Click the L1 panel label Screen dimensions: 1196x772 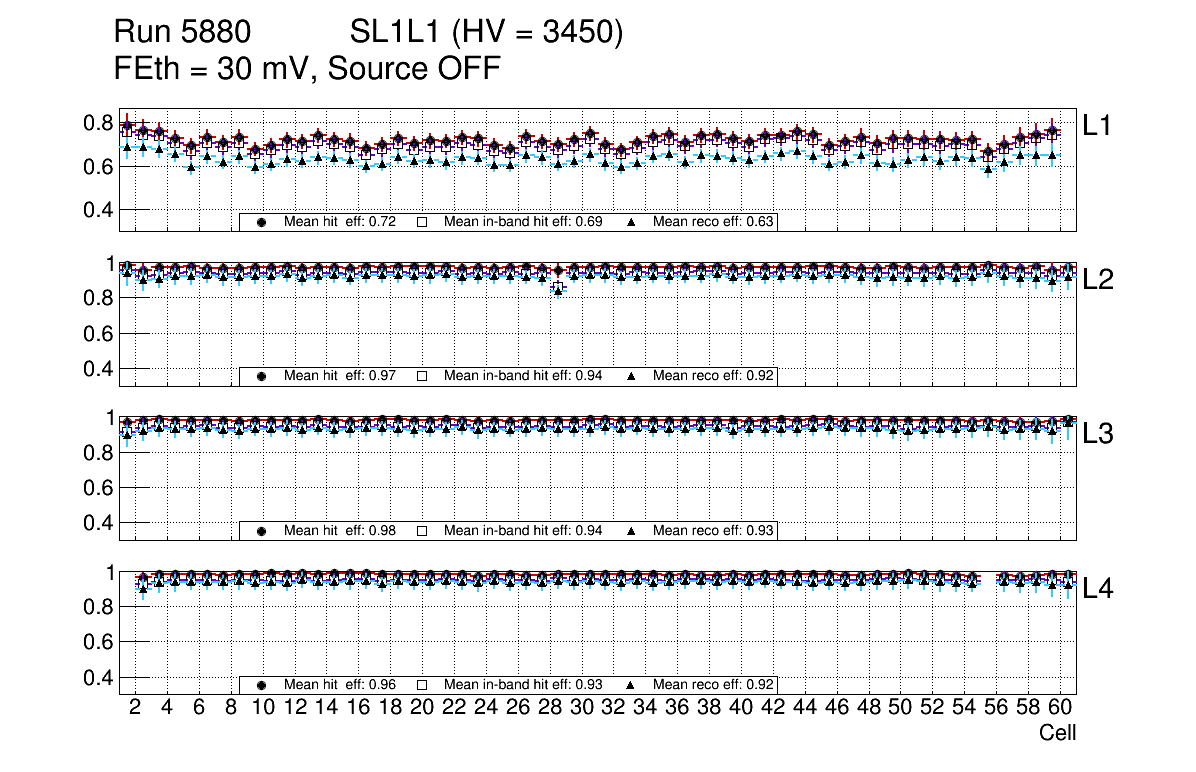click(1097, 125)
